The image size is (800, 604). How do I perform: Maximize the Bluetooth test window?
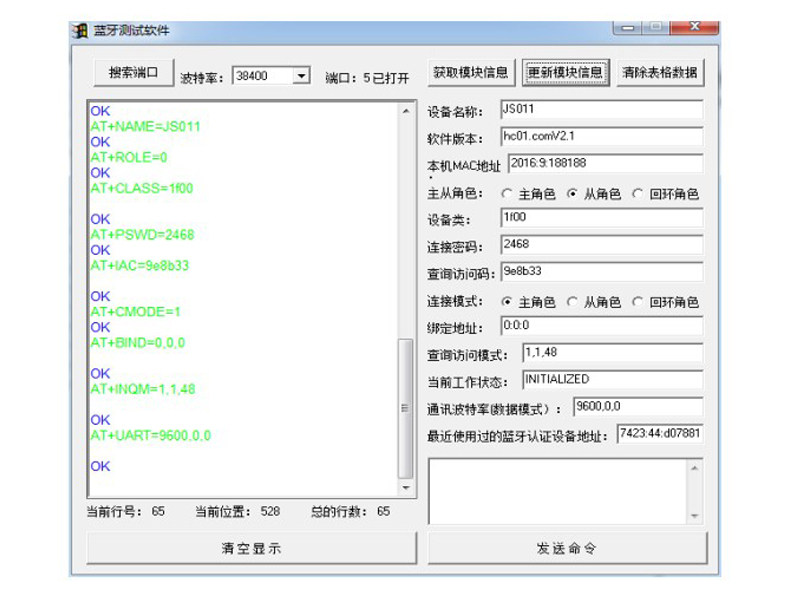tap(656, 27)
